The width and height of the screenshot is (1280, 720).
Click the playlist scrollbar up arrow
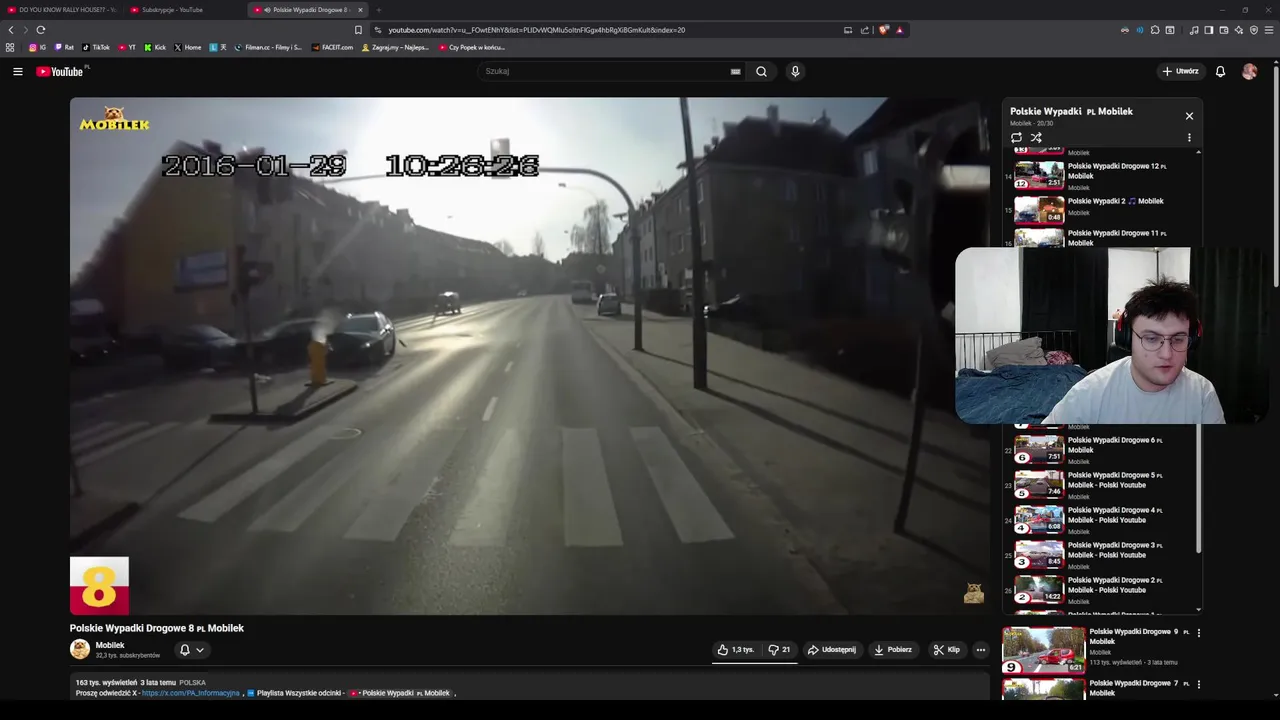(x=1198, y=152)
